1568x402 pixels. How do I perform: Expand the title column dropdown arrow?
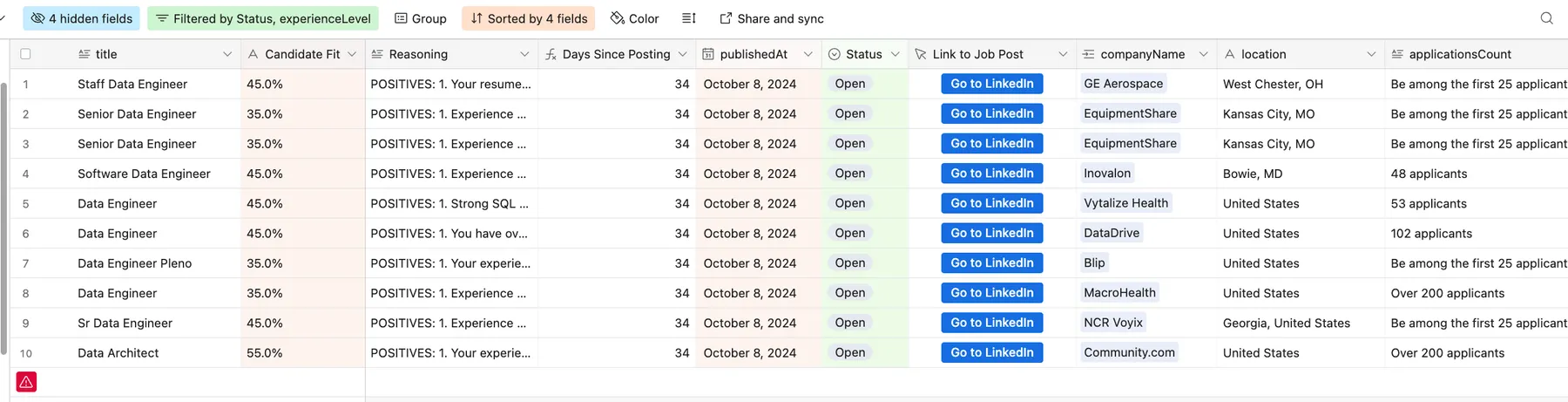click(227, 54)
